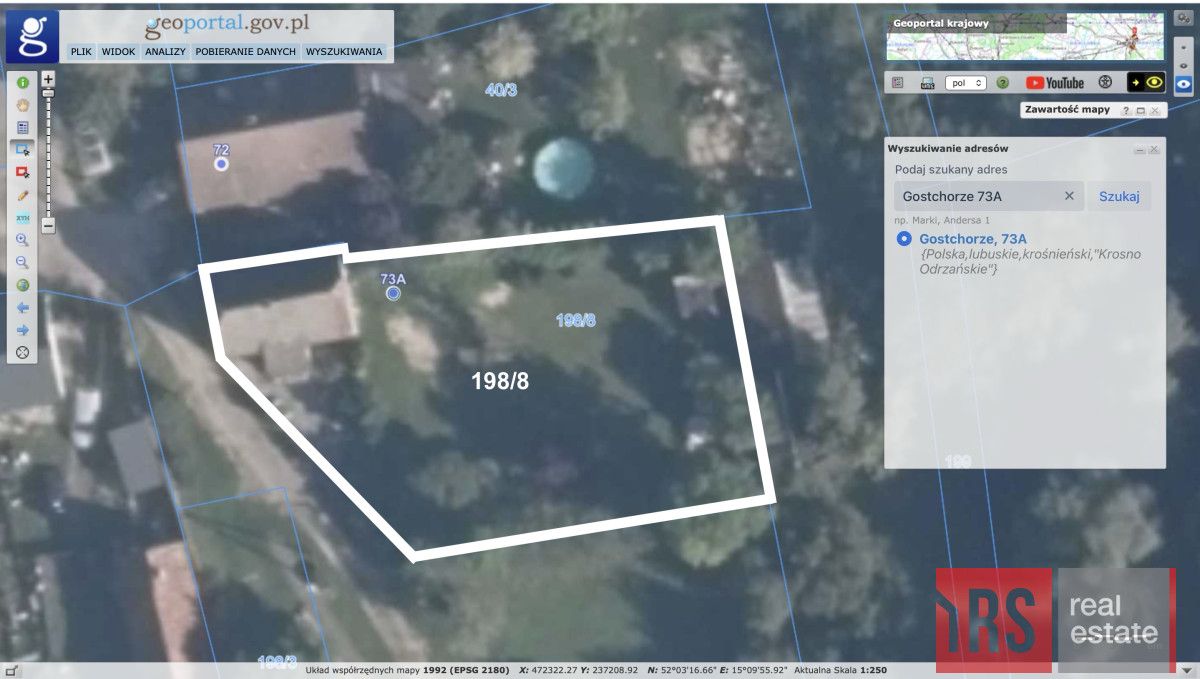Click the legend list icon in top toolbar
Viewport: 1200px width, 679px height.
[898, 83]
